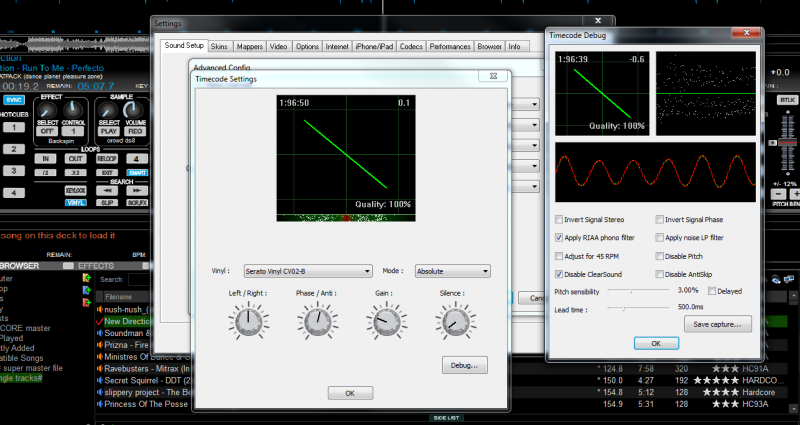Click the Save capture... button
Screen dimensions: 800x425
coord(717,323)
